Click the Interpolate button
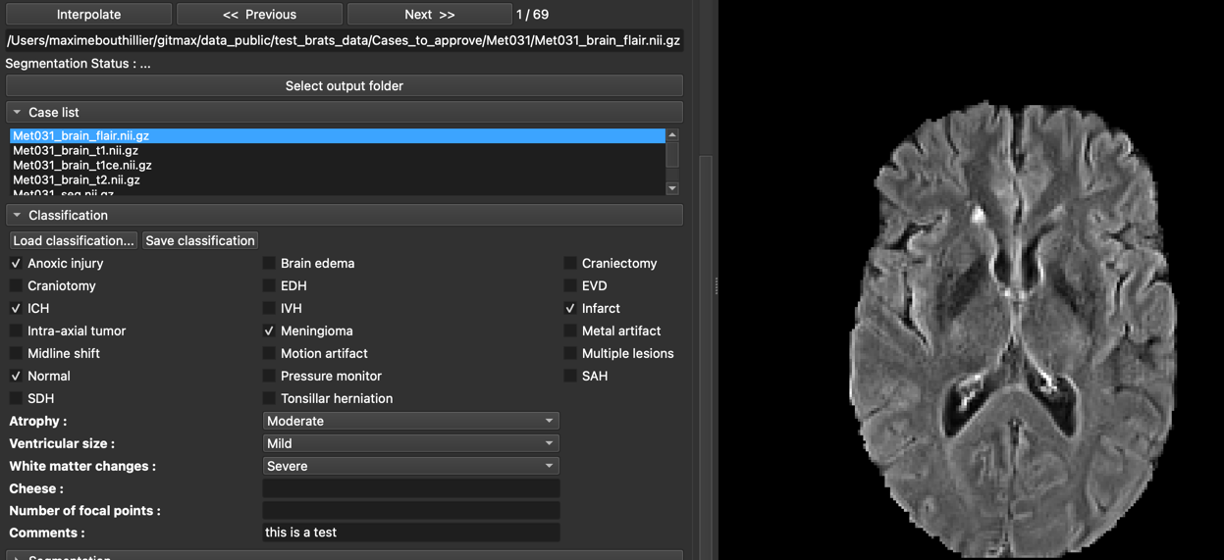This screenshot has height=560, width=1224. [88, 14]
